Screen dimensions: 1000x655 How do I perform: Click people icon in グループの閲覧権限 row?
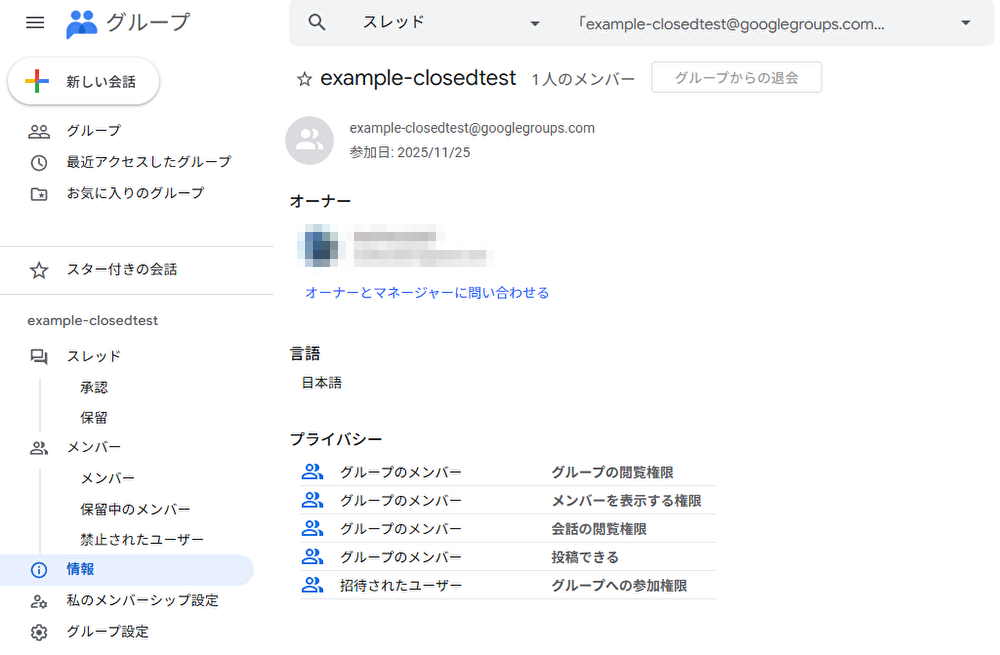(312, 472)
